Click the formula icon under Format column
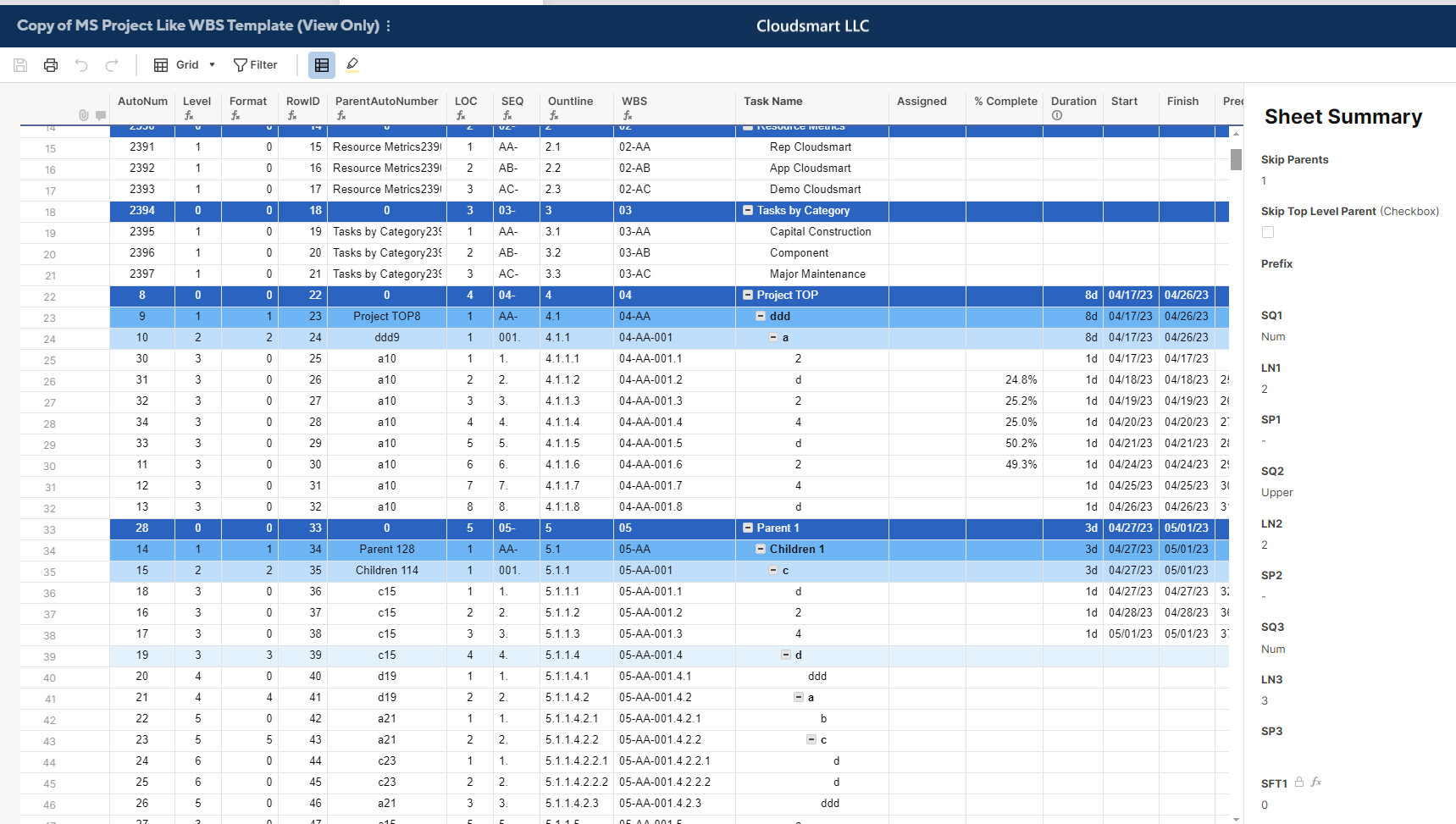The width and height of the screenshot is (1456, 824). click(235, 115)
